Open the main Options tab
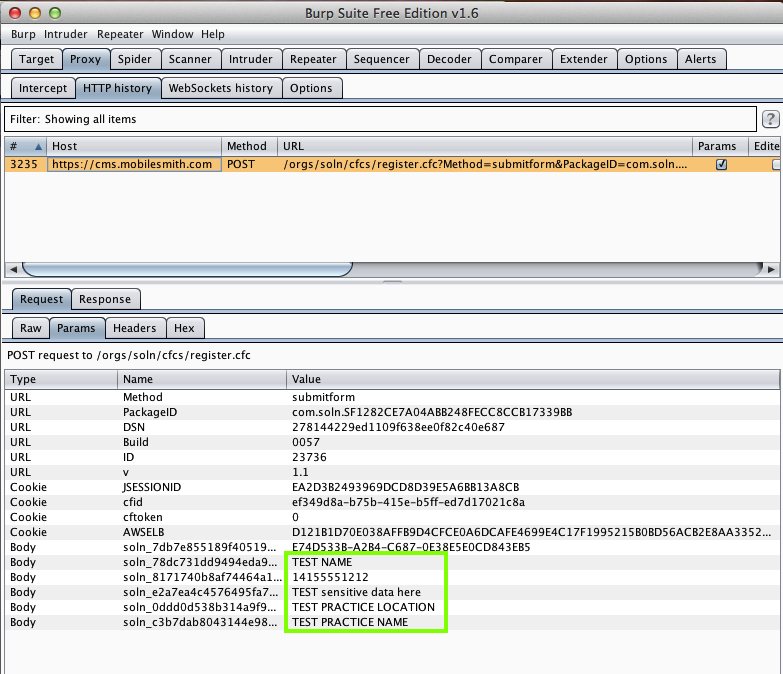 pos(646,59)
